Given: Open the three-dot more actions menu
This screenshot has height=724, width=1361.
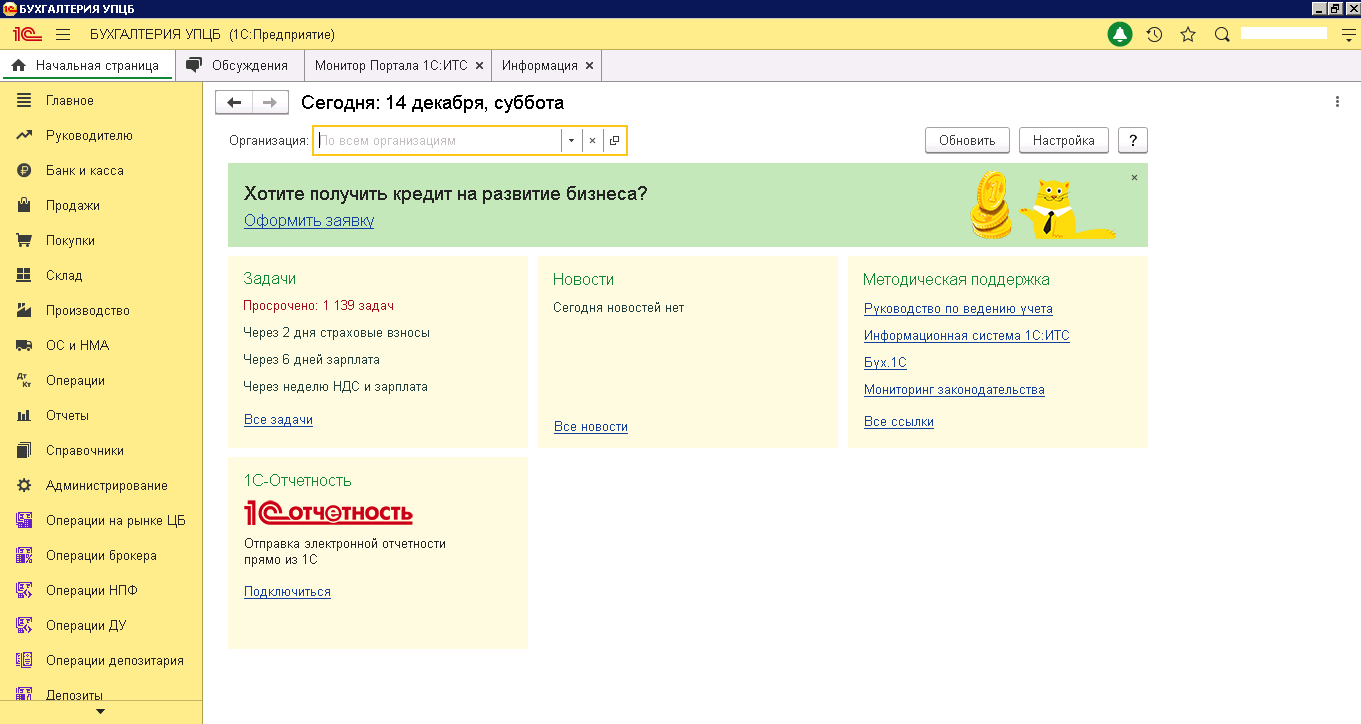Looking at the screenshot, I should click(1337, 101).
